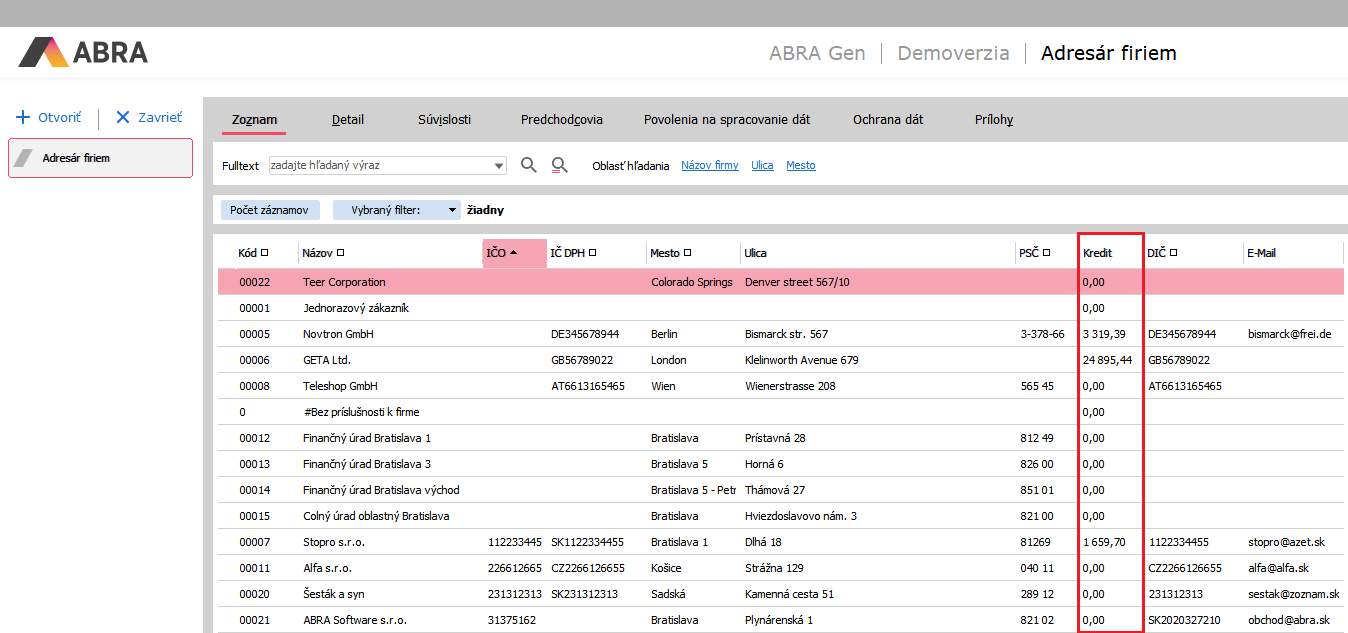Click the Názov firmy search area link

pyautogui.click(x=709, y=165)
